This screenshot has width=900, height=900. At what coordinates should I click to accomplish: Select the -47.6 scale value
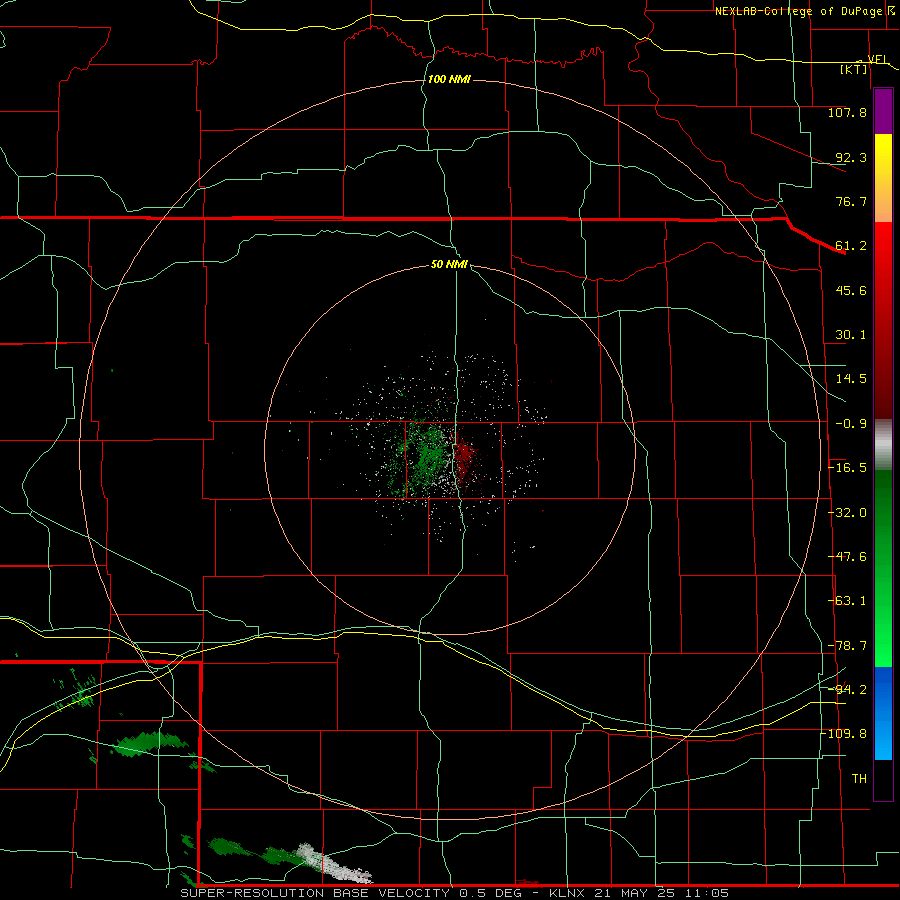pyautogui.click(x=847, y=557)
